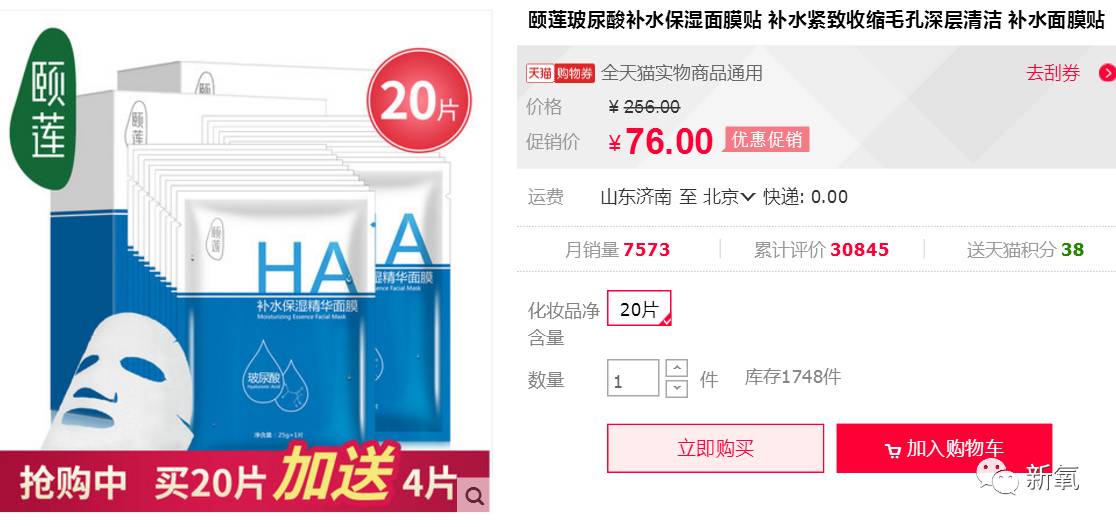Open the 北京 destination dropdown
Screen dimensions: 1116x527
[x=729, y=197]
